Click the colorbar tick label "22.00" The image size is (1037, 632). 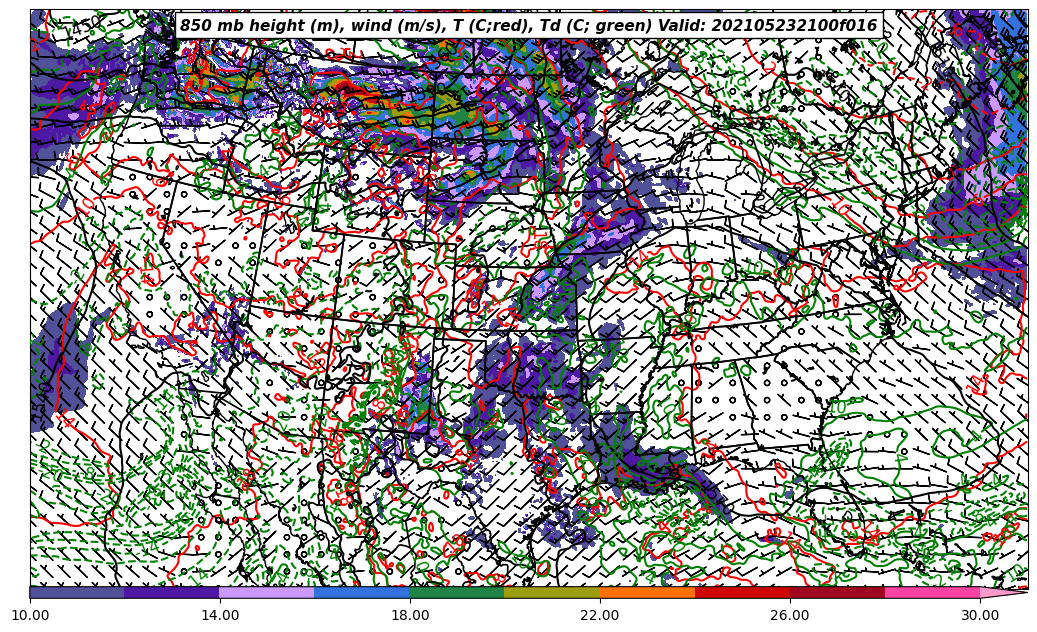600,615
